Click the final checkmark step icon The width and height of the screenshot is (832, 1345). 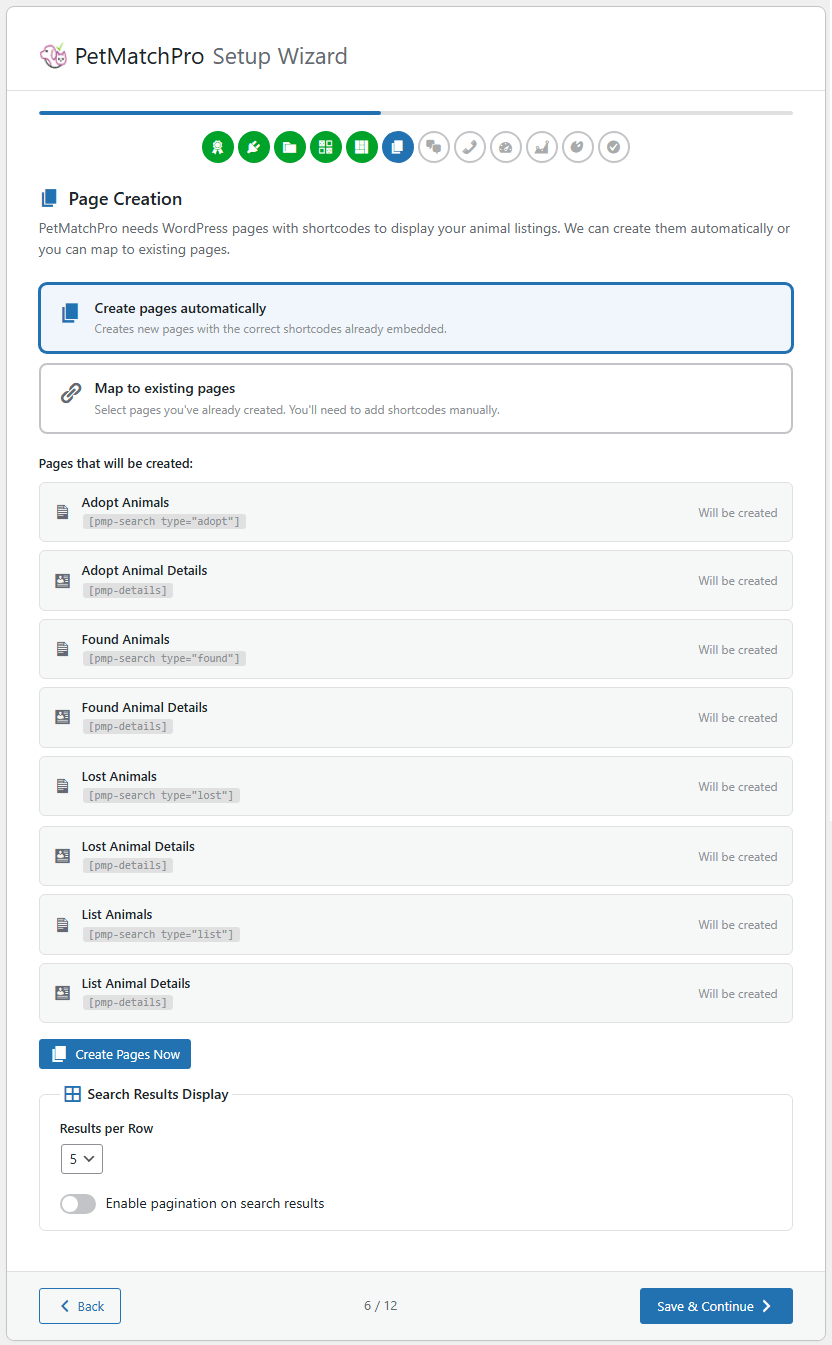(614, 148)
